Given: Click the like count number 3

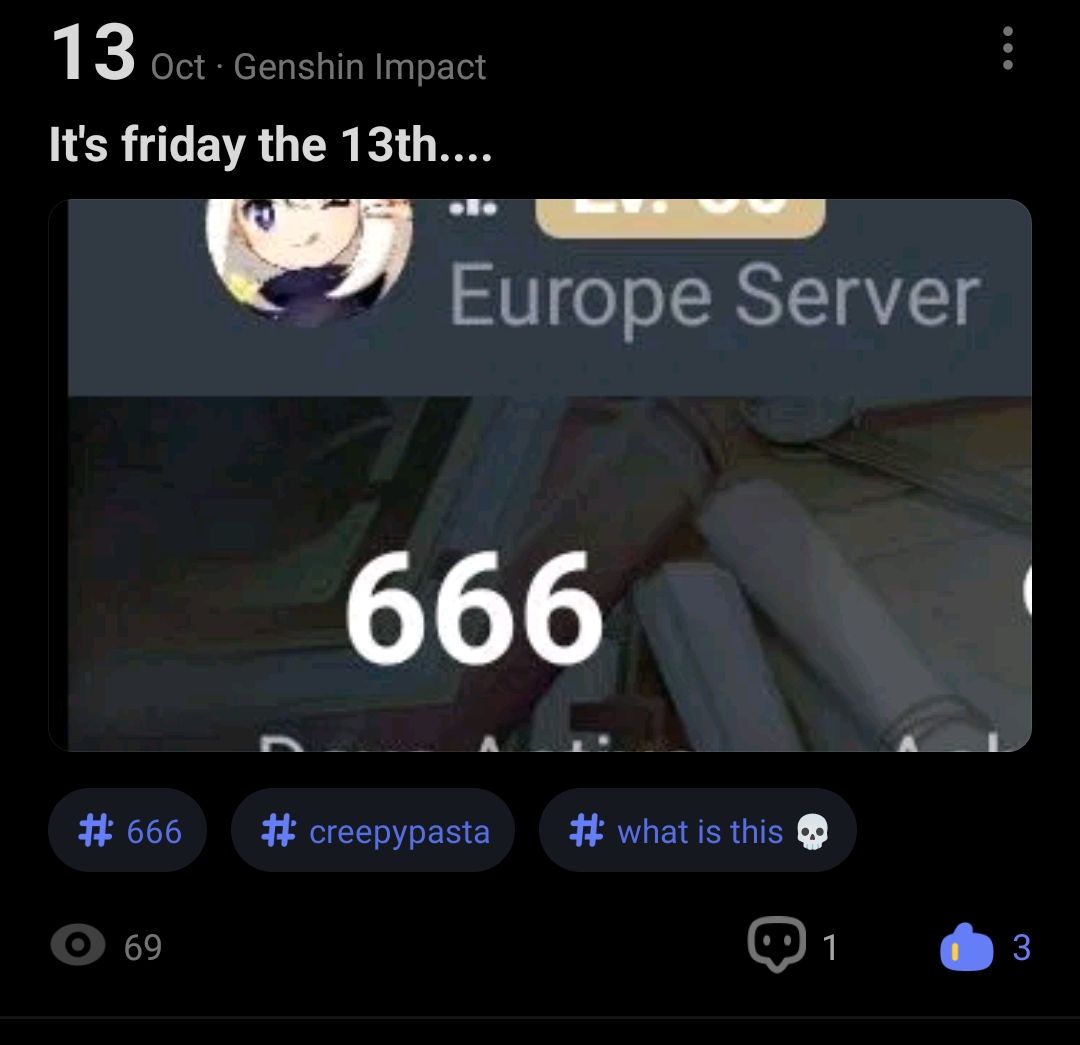Looking at the screenshot, I should pos(1021,947).
